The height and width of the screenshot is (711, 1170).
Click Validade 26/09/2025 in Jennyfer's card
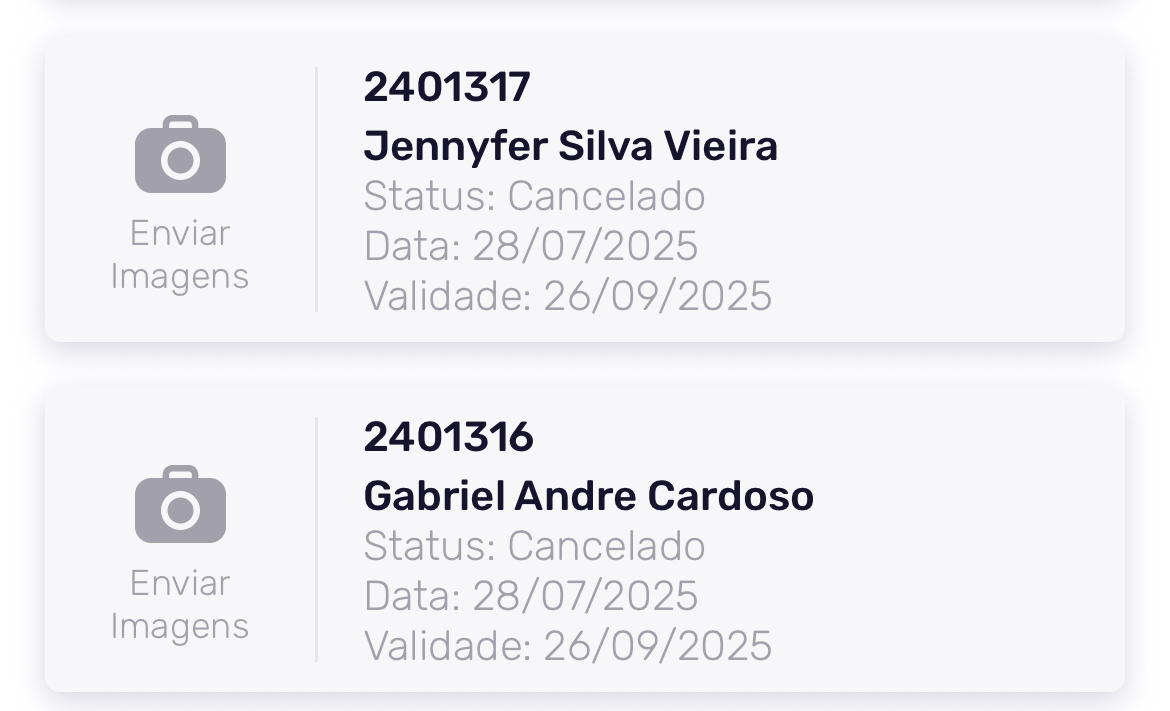[567, 297]
